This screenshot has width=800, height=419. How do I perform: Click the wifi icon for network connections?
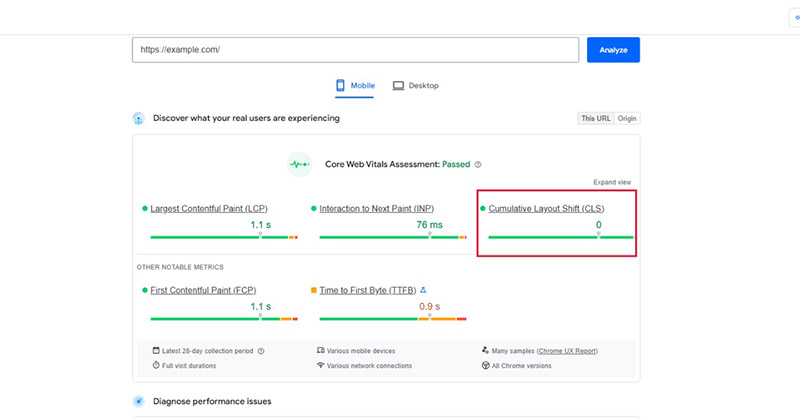[x=320, y=365]
